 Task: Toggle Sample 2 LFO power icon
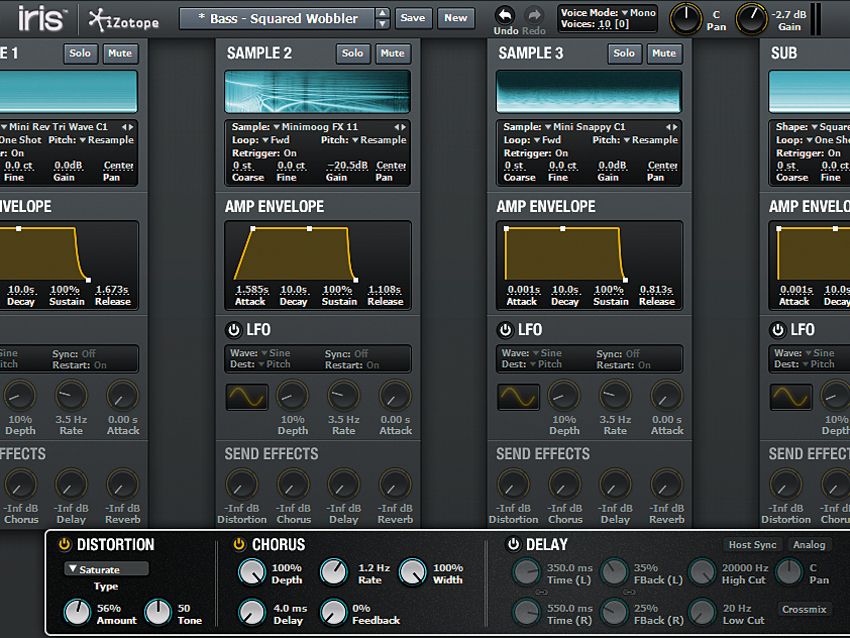coord(234,330)
